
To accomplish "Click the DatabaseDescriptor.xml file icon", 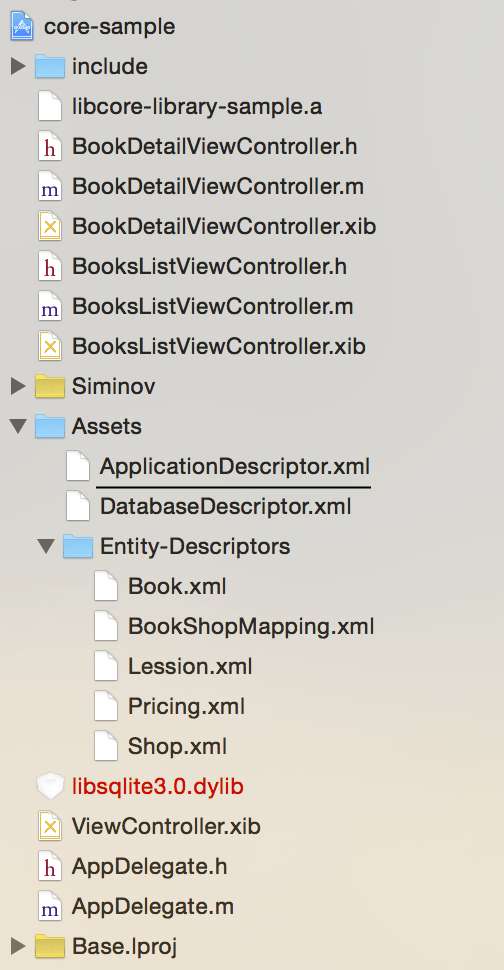I will click(79, 506).
